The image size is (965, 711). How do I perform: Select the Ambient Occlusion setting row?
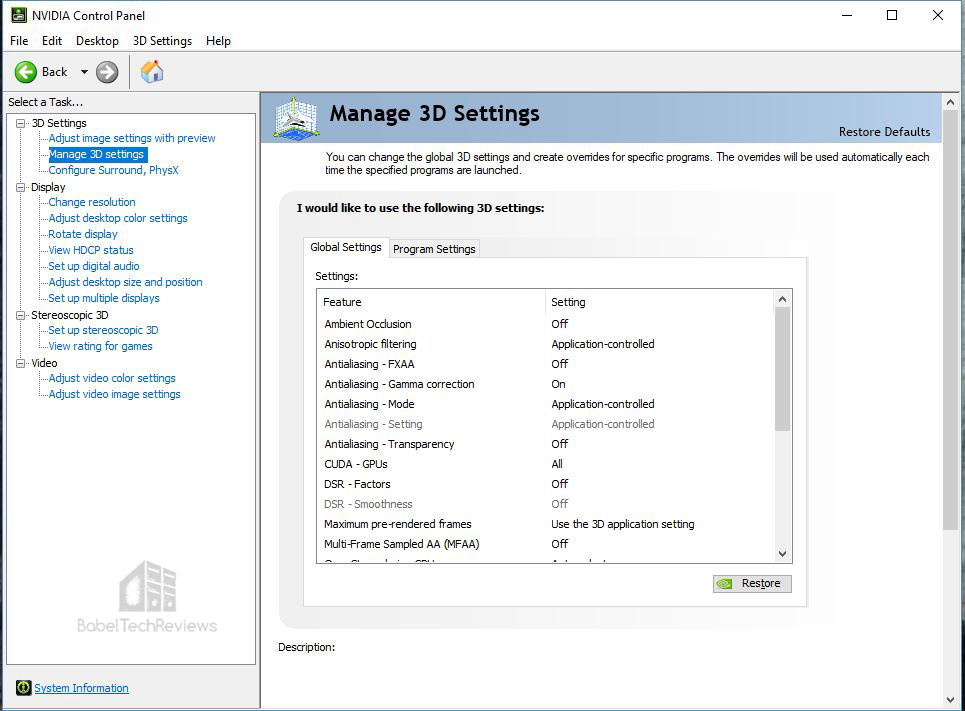pyautogui.click(x=547, y=324)
